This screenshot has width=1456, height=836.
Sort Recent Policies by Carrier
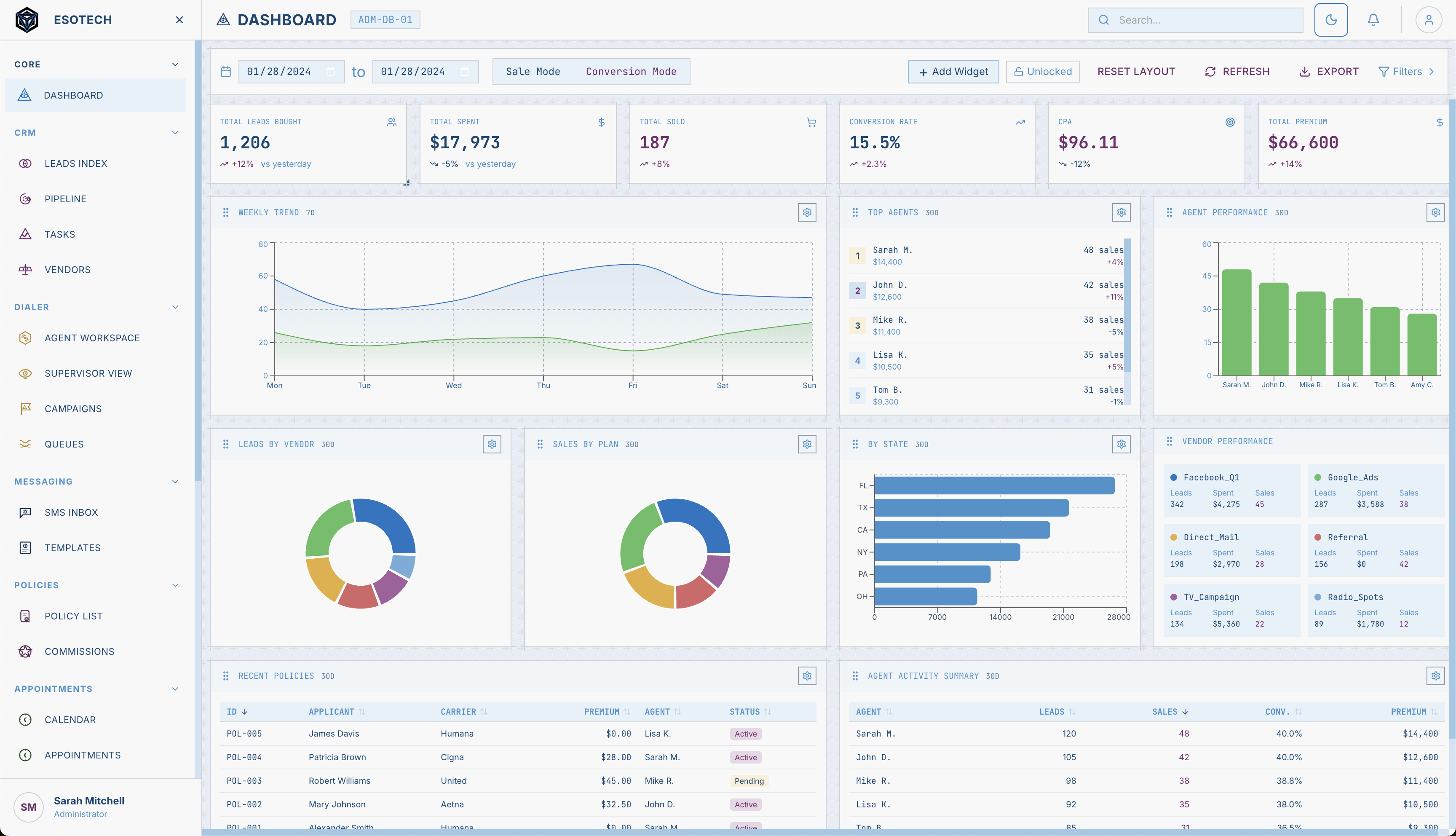click(464, 712)
